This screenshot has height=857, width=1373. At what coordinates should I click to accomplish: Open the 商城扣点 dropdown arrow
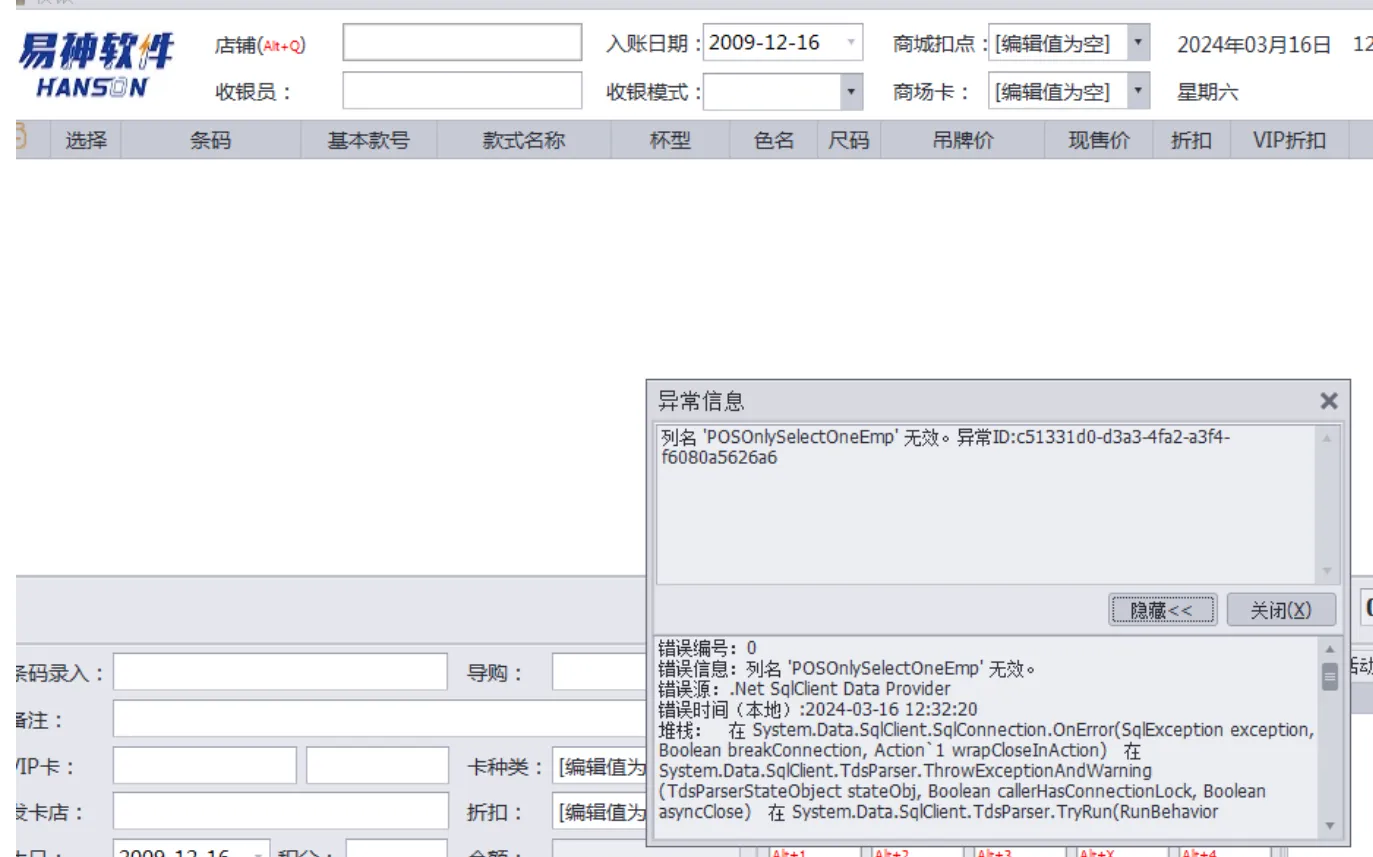(1138, 43)
